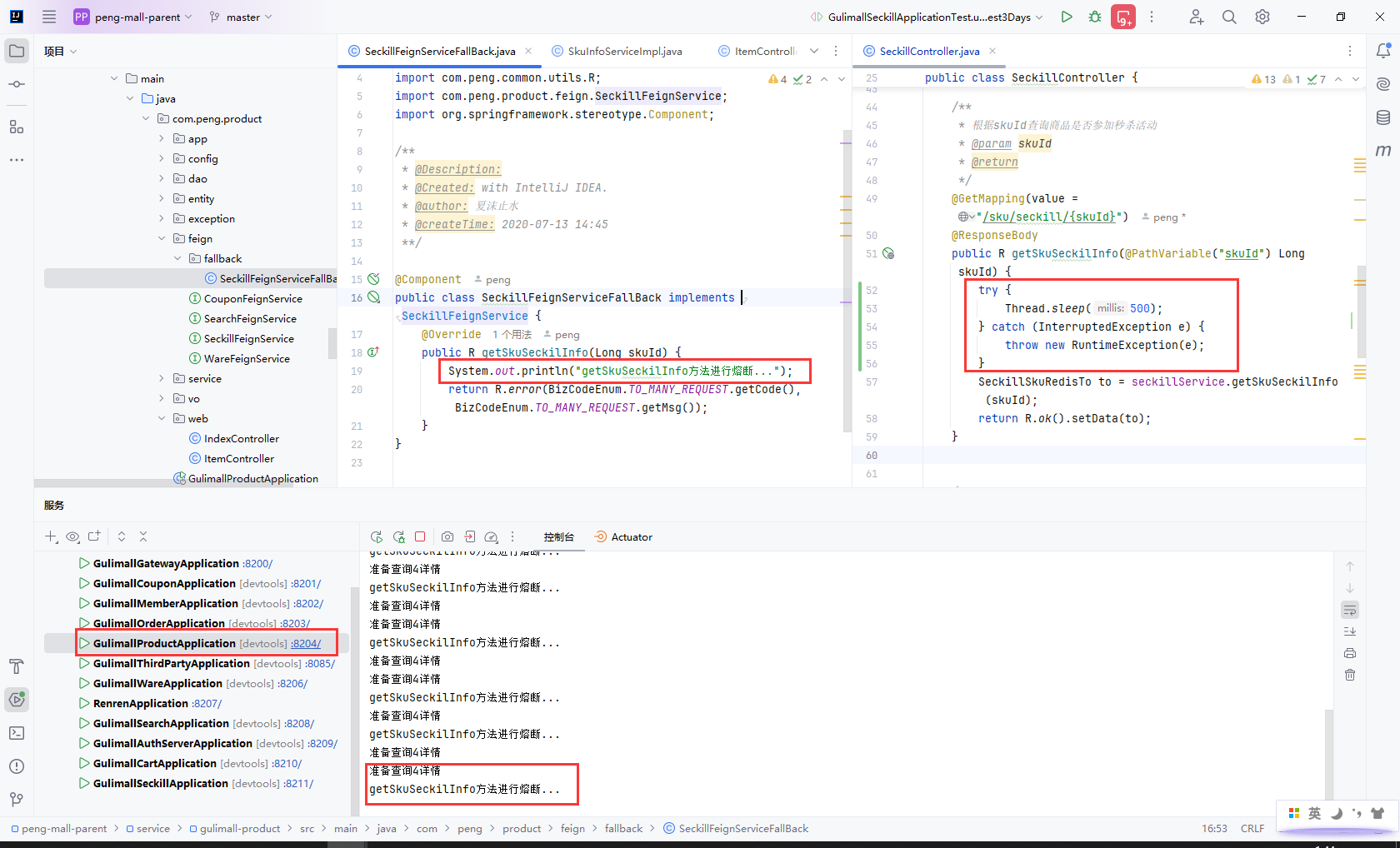This screenshot has width=1400, height=848.
Task: Select SeckillFeignService in project tree
Action: tap(248, 339)
